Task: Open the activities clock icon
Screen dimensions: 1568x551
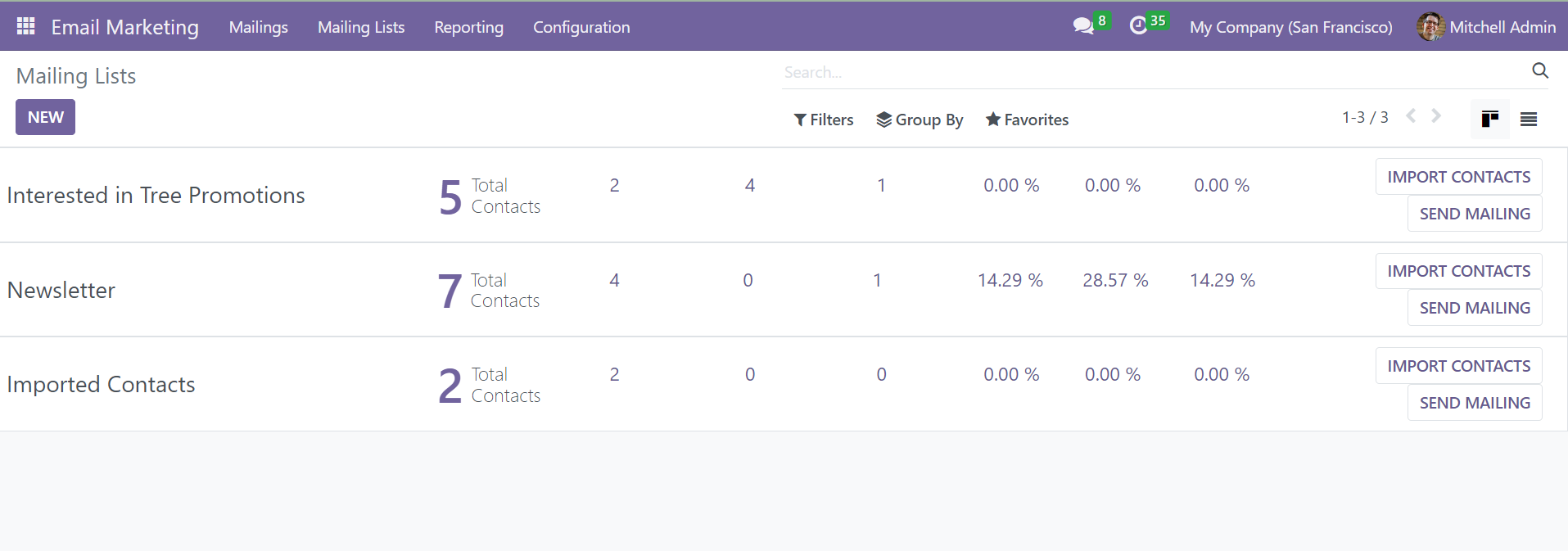Action: click(1138, 26)
